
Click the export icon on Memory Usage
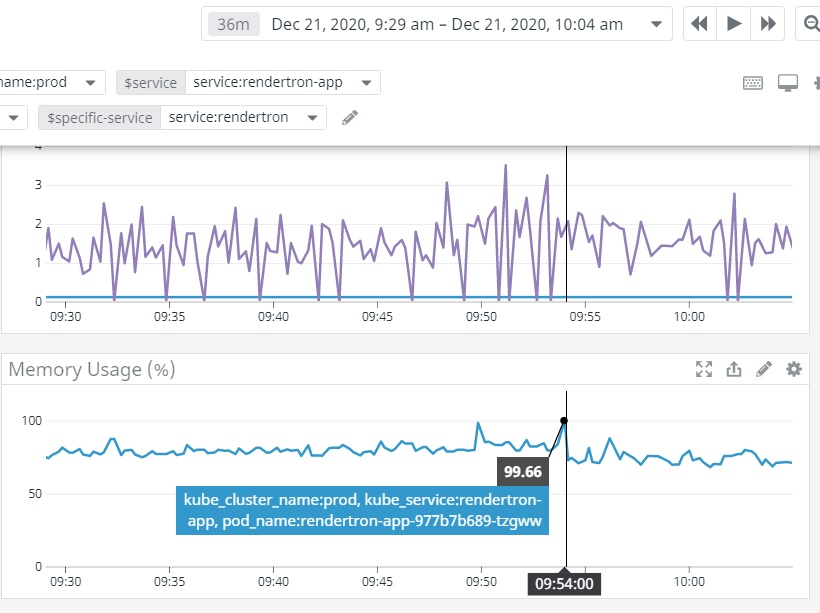tap(734, 369)
